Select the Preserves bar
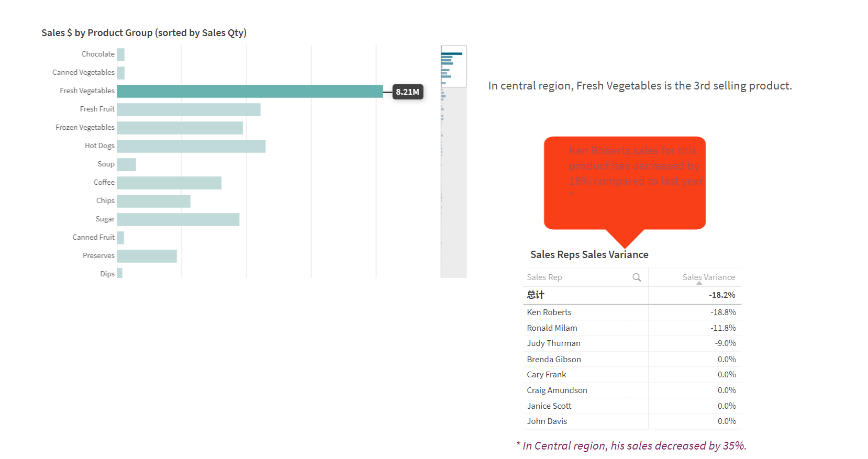 (147, 256)
